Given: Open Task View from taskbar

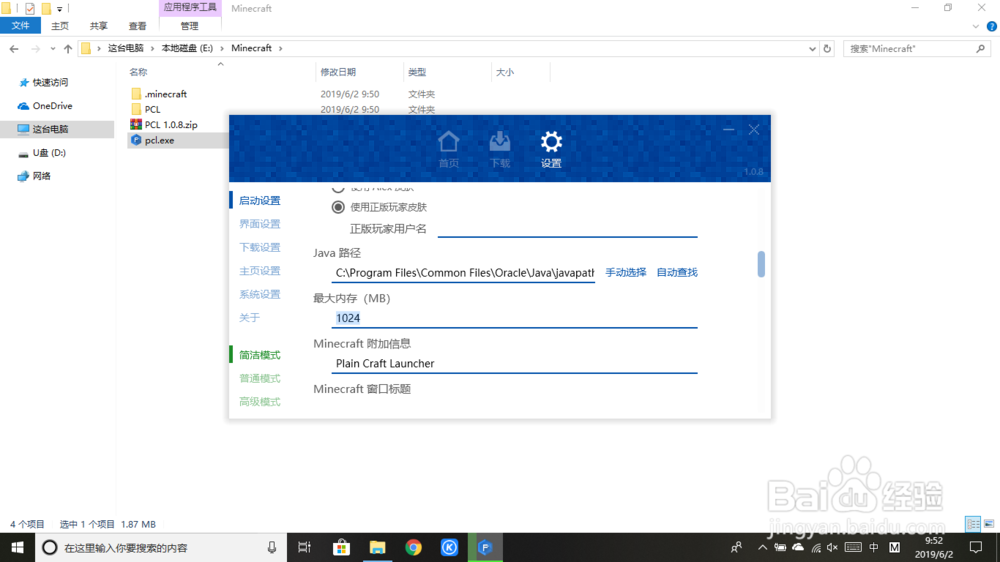Looking at the screenshot, I should click(x=304, y=547).
